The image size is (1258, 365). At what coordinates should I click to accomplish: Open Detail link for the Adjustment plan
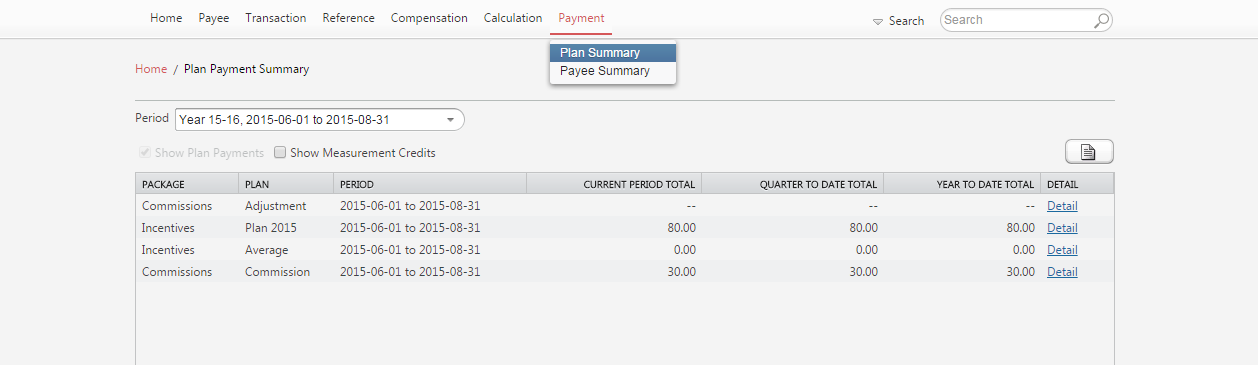1062,206
